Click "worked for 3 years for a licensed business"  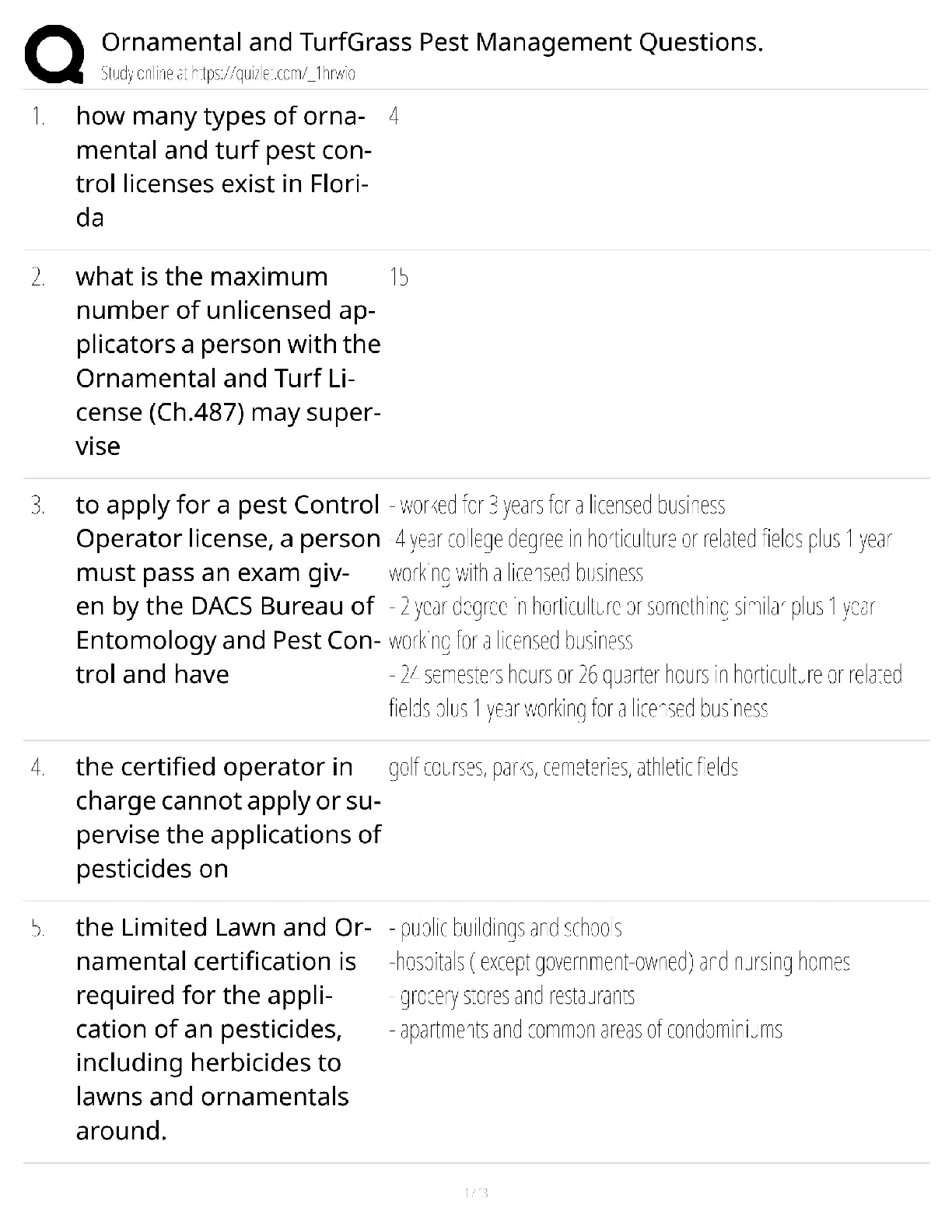click(557, 506)
